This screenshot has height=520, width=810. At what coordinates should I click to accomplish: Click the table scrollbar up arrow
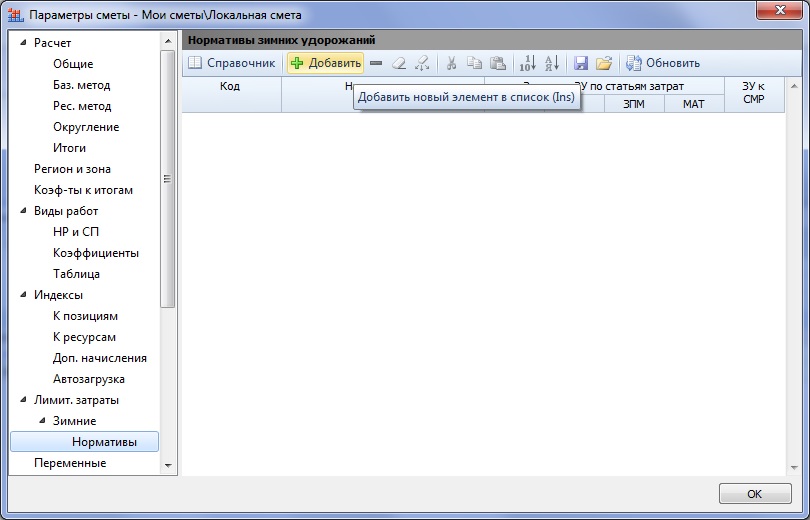[x=795, y=86]
